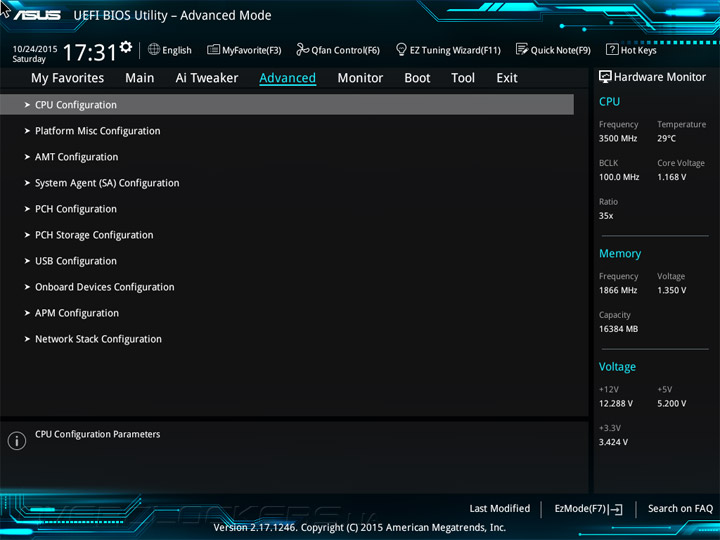The image size is (720, 540).
Task: Open Network Stack Configuration
Action: pos(98,339)
